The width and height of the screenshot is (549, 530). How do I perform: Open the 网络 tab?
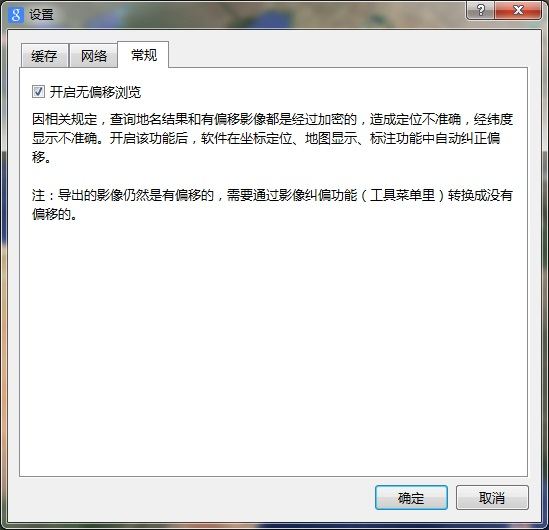93,56
